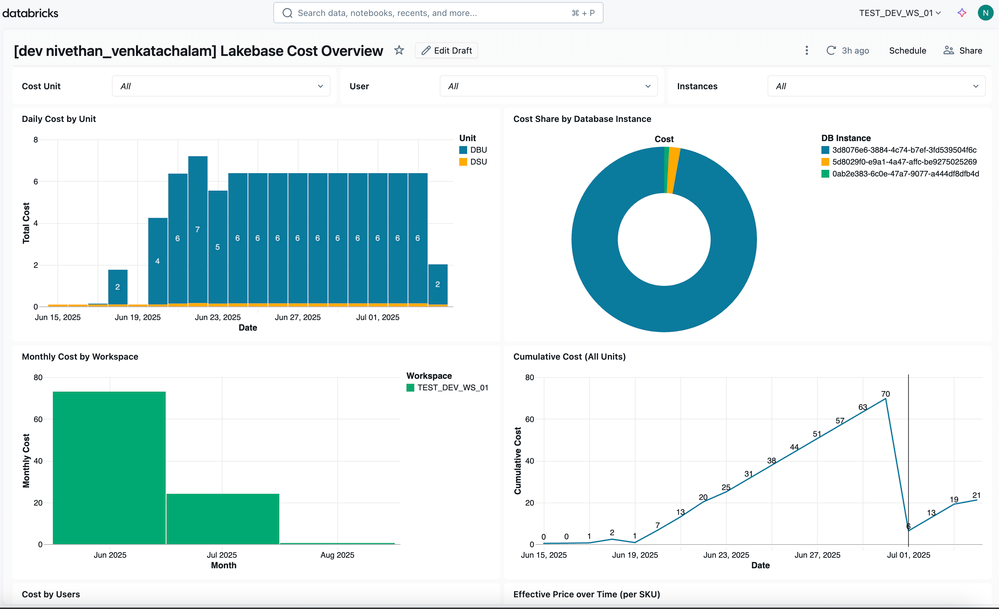Viewport: 999px width, 609px height.
Task: Open the user avatar N menu
Action: 984,13
